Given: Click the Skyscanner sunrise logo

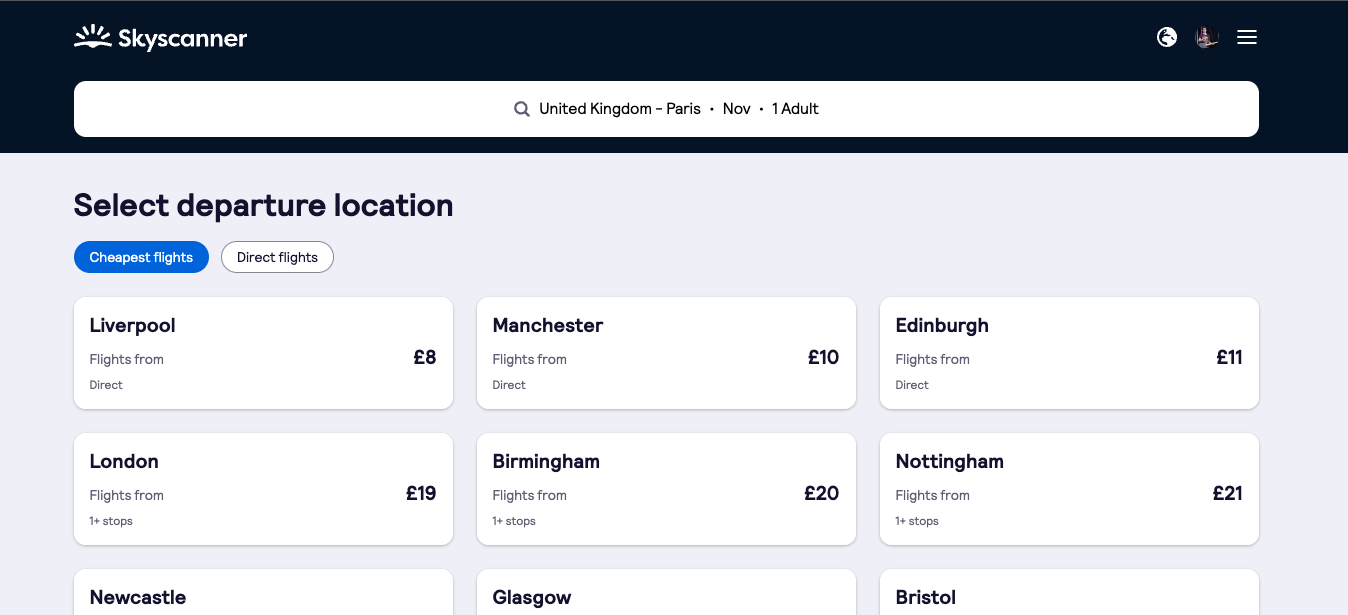Looking at the screenshot, I should click(92, 37).
